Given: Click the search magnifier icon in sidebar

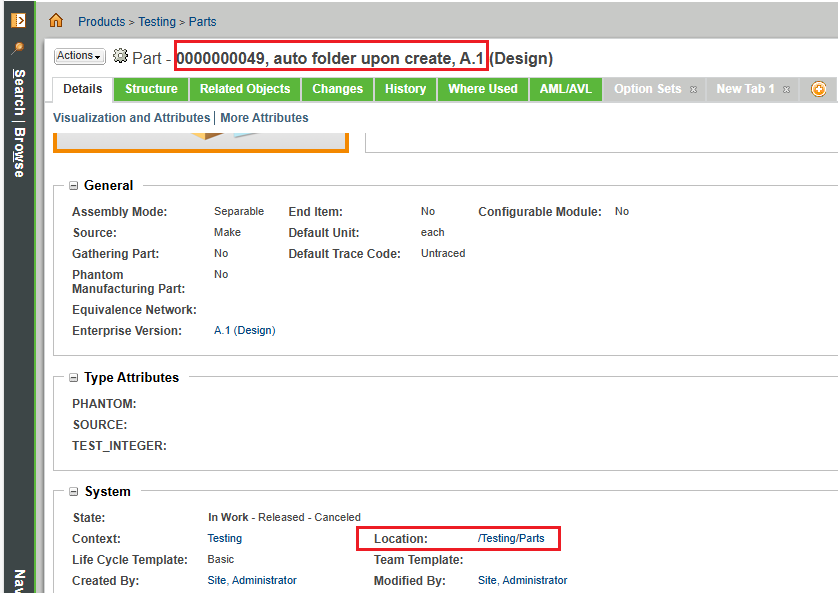Looking at the screenshot, I should coord(18,48).
